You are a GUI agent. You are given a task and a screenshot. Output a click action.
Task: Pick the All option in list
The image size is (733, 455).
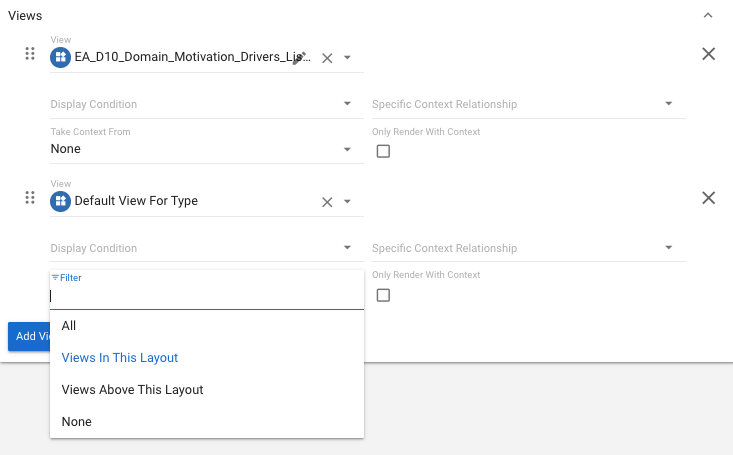point(69,326)
